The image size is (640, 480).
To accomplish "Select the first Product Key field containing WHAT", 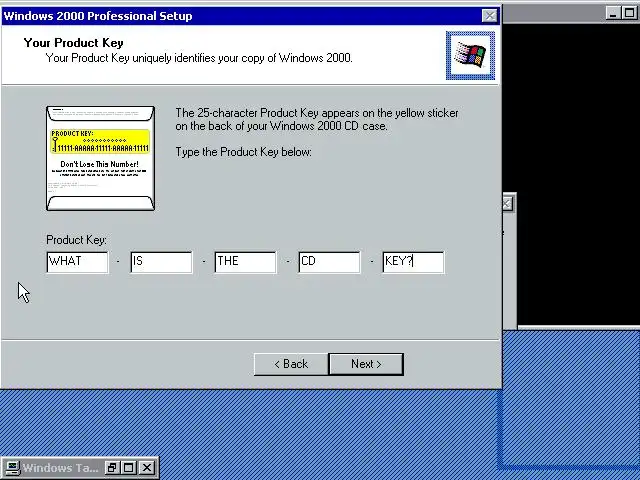I will point(78,262).
